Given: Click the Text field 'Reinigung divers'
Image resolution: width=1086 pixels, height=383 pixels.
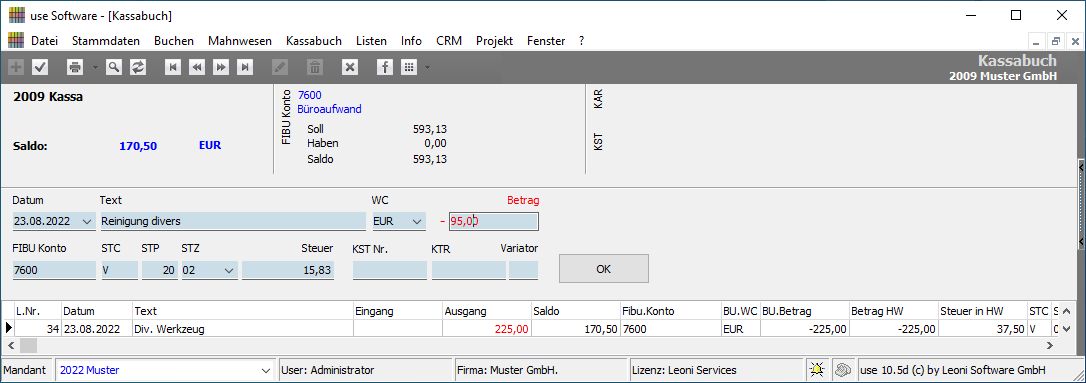Looking at the screenshot, I should [x=233, y=222].
